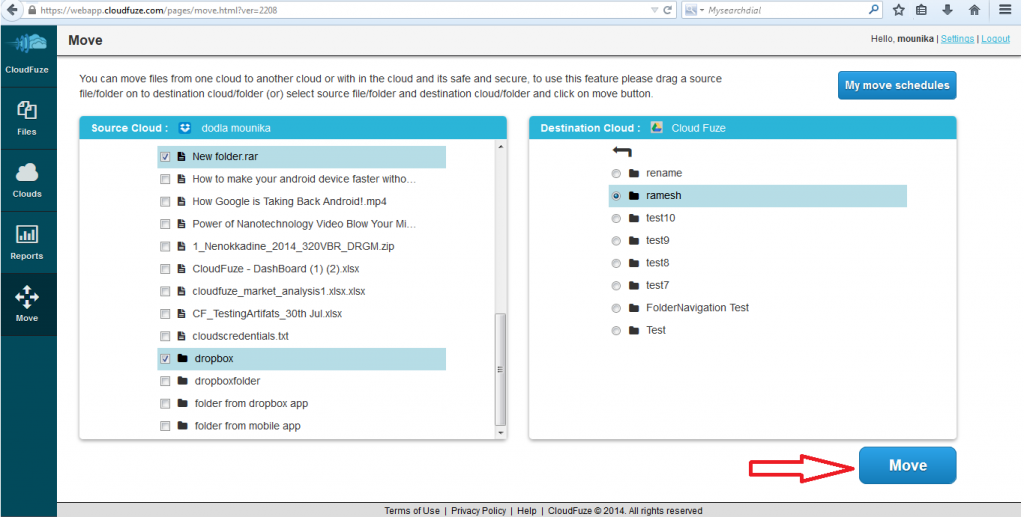1024x517 pixels.
Task: Select Power of Nanotechnology Video file name
Action: tap(304, 224)
